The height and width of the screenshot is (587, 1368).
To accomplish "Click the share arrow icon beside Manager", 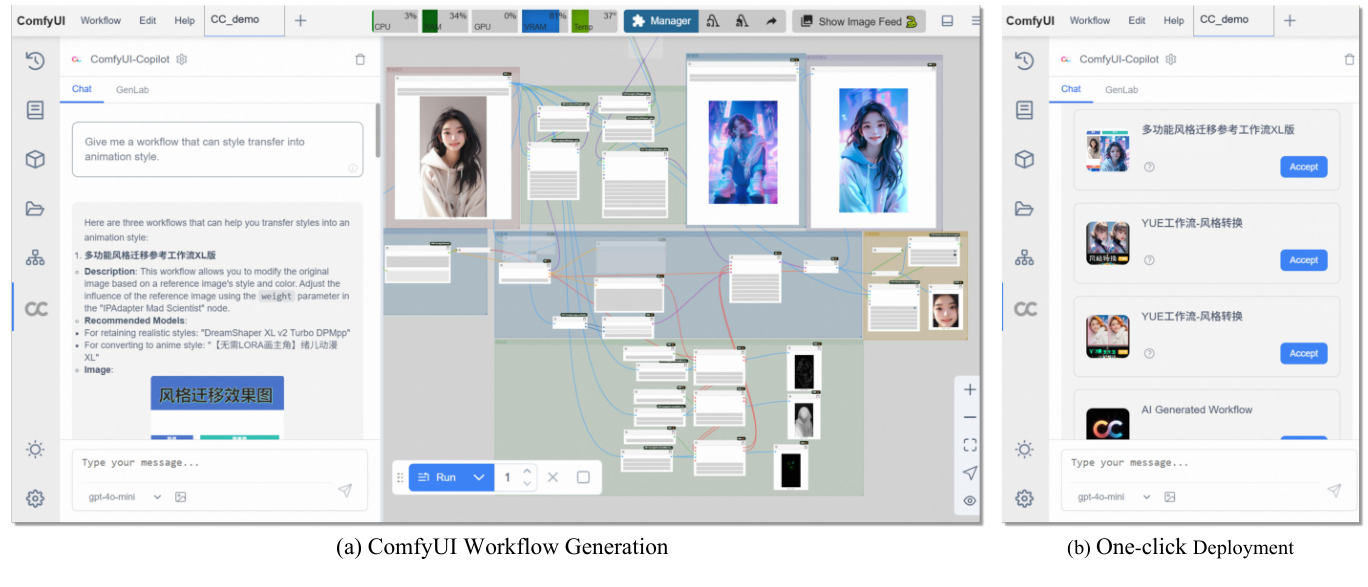I will coord(771,21).
